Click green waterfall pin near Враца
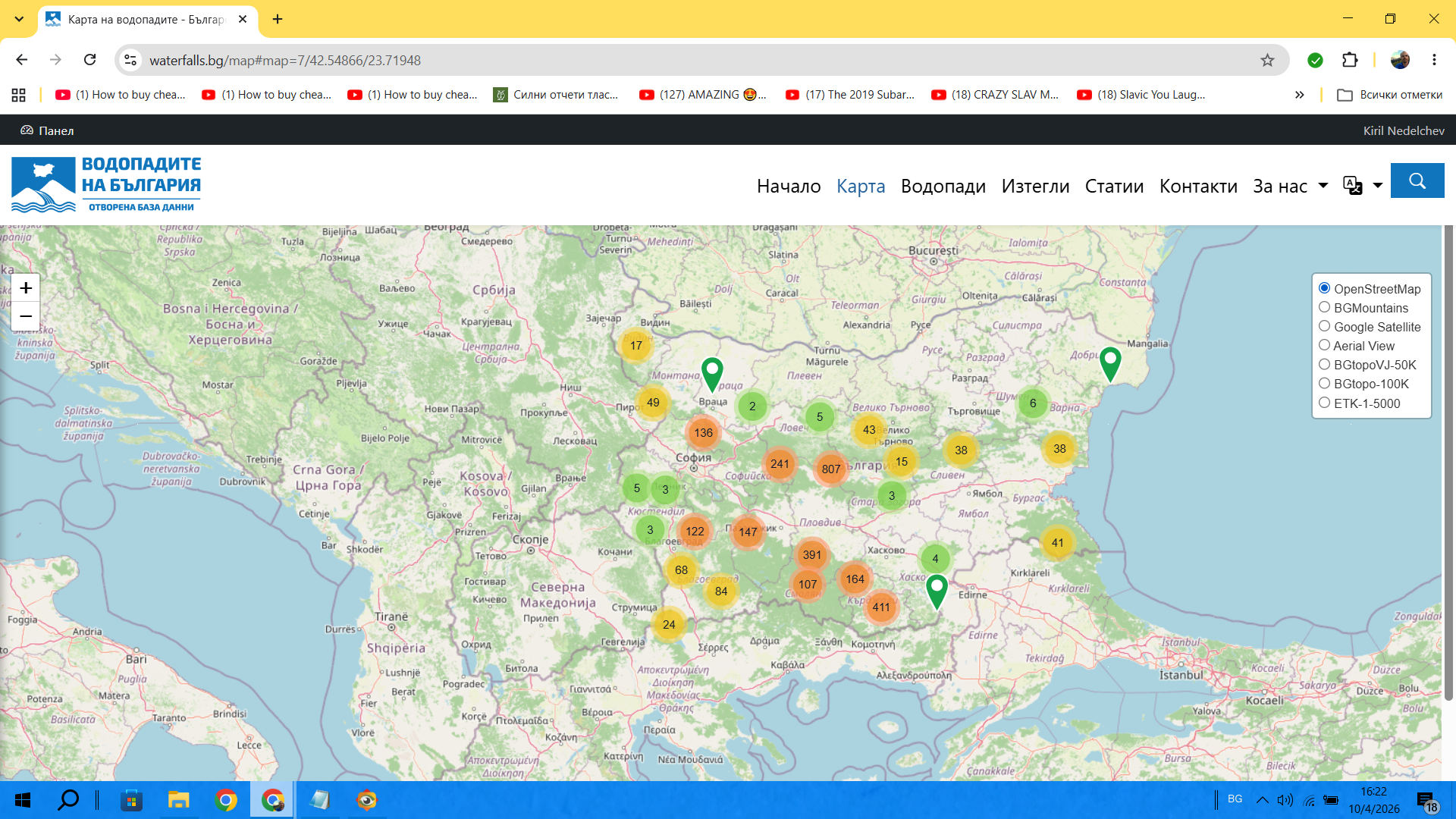The image size is (1456, 819). (x=712, y=375)
